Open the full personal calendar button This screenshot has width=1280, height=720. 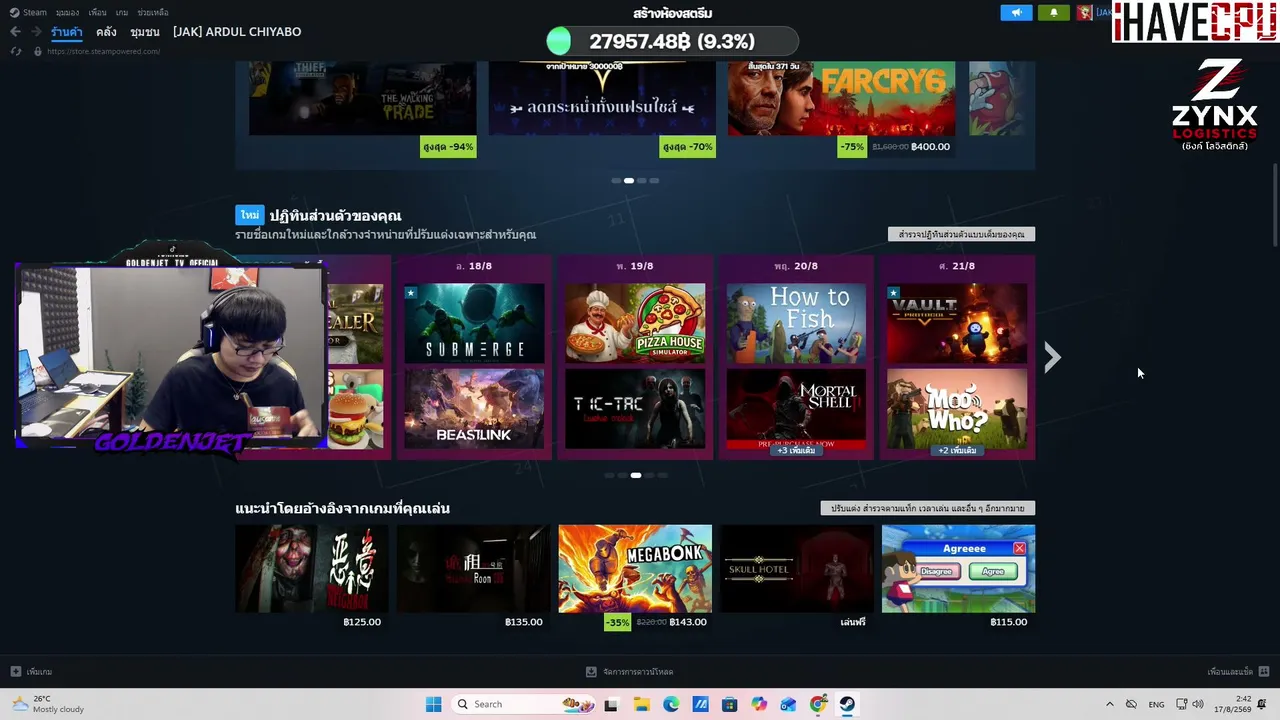(961, 234)
